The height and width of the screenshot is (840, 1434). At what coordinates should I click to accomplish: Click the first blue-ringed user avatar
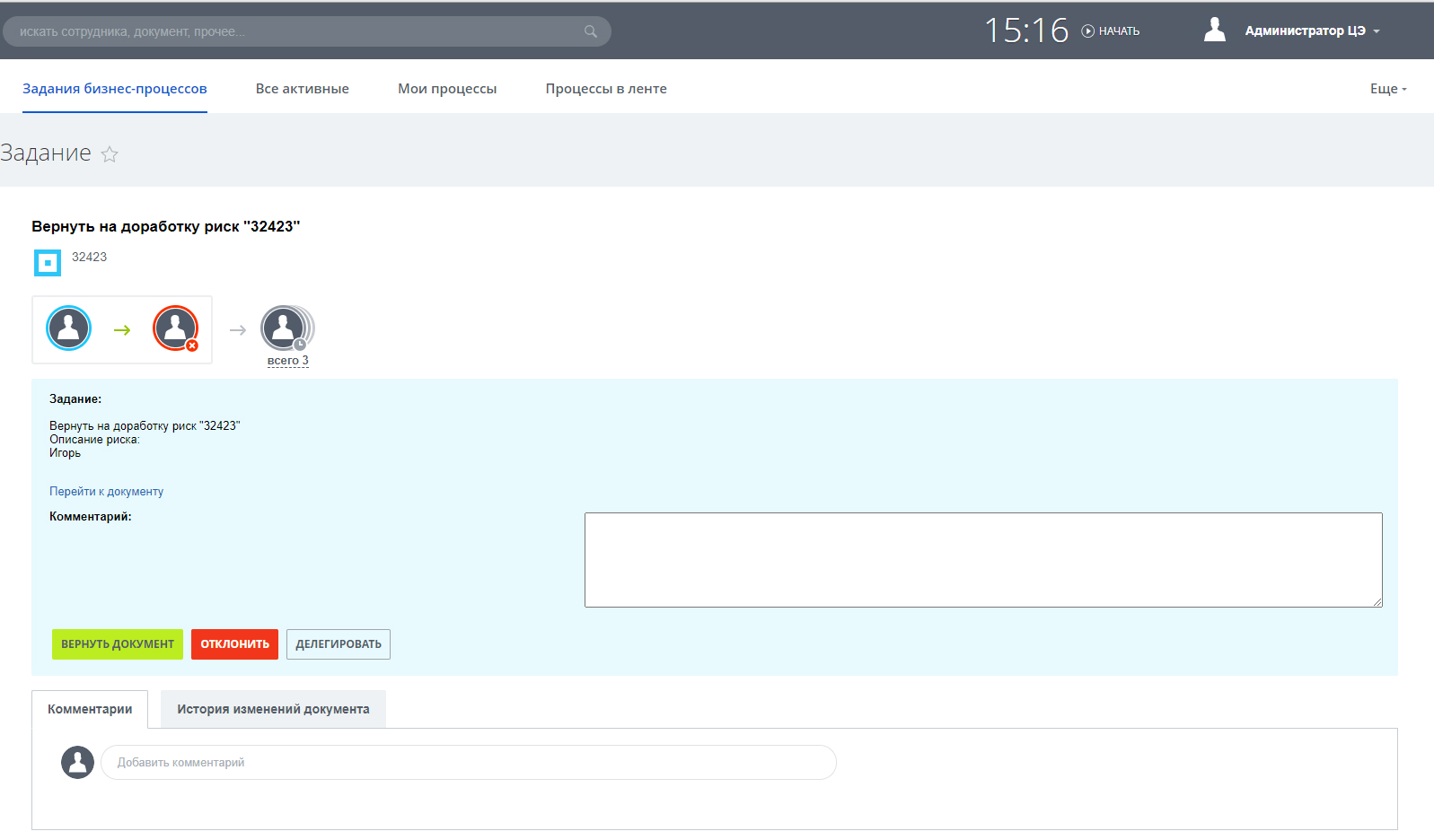click(69, 328)
